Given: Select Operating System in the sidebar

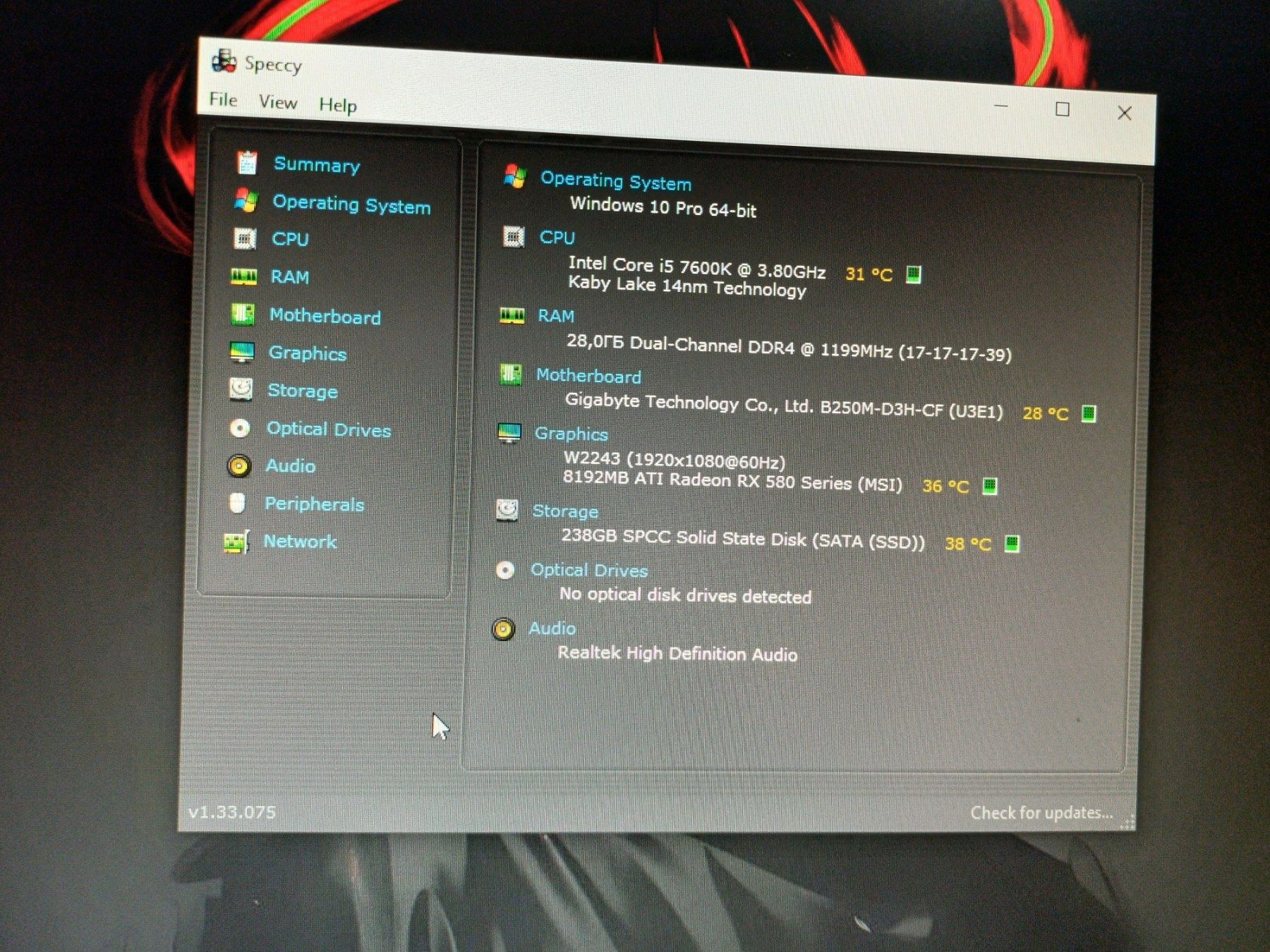Looking at the screenshot, I should [x=351, y=205].
